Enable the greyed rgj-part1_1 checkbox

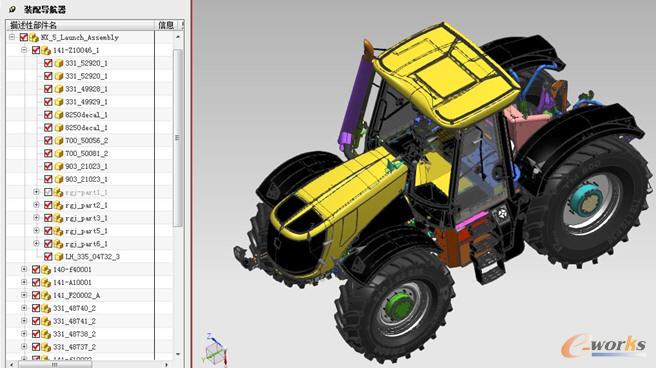(48, 192)
